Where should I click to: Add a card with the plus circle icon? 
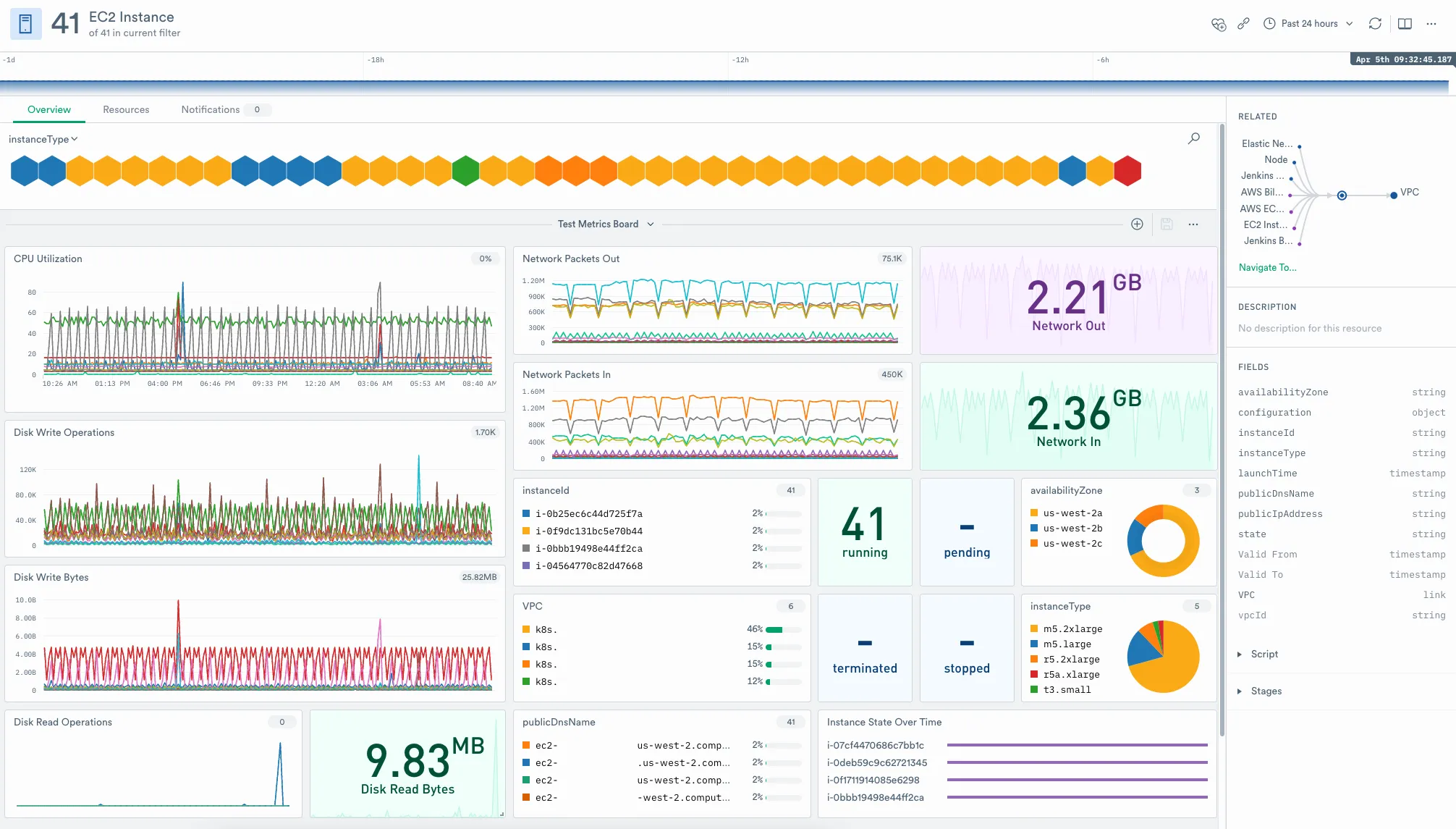click(1137, 224)
